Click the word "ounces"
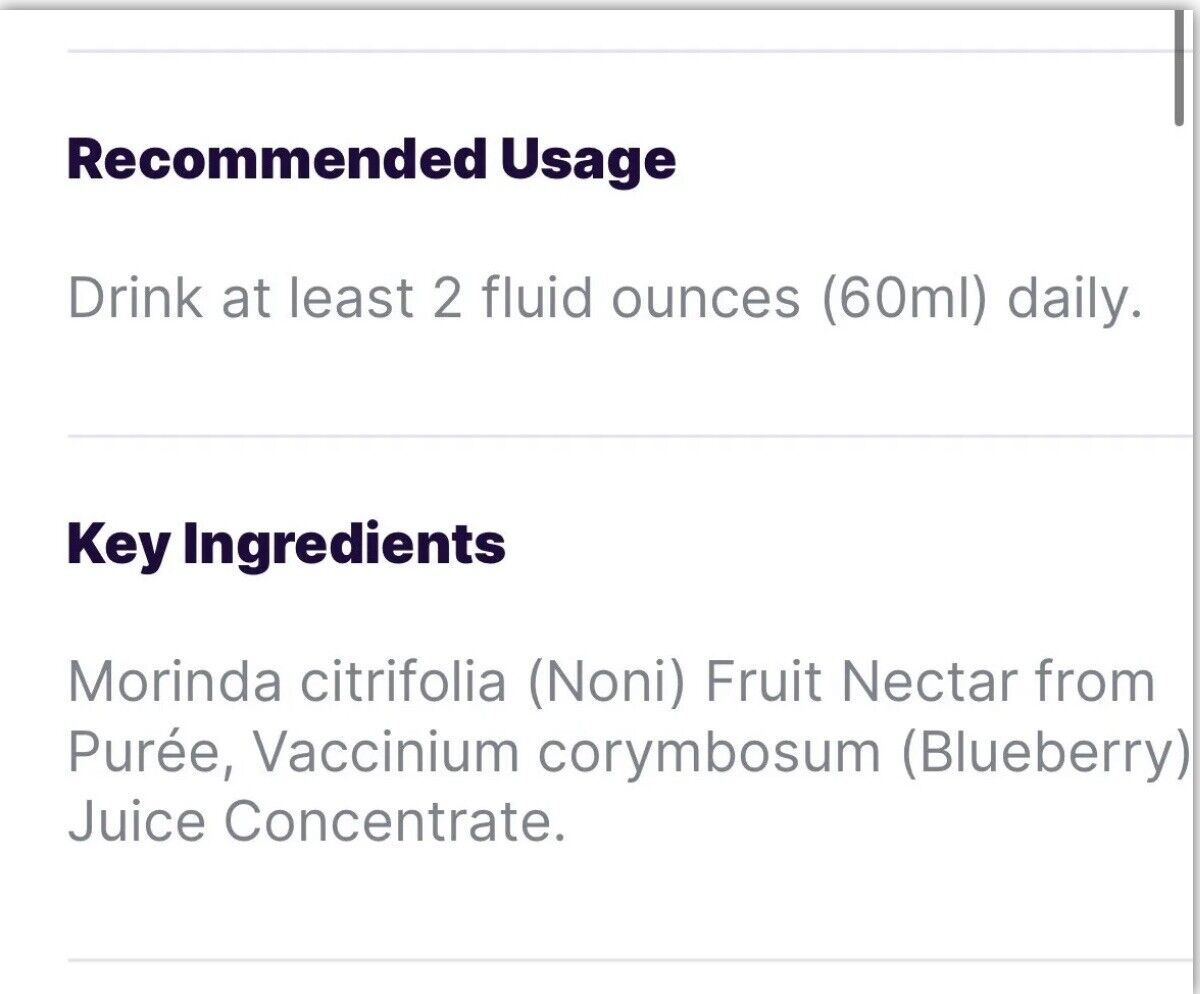The height and width of the screenshot is (994, 1200). pos(706,300)
